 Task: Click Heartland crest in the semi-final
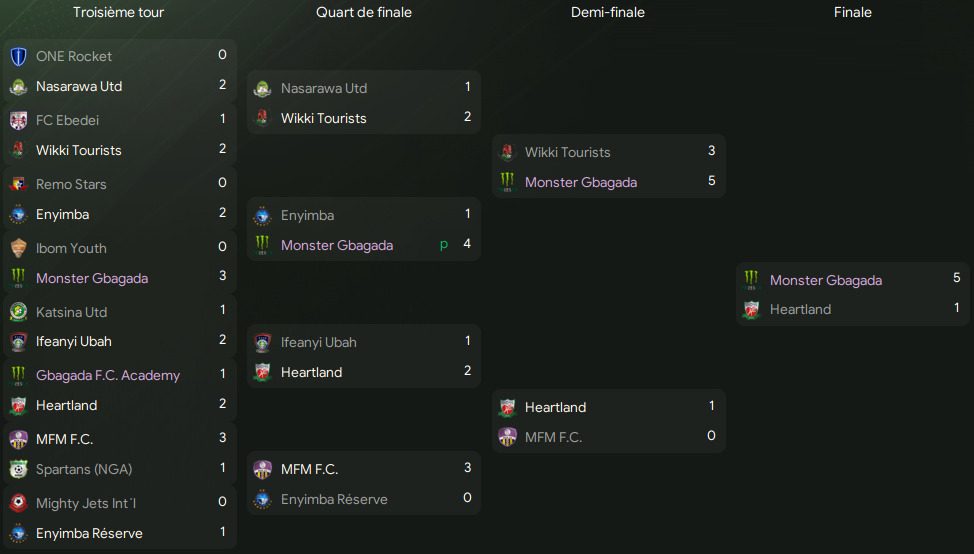pos(507,407)
